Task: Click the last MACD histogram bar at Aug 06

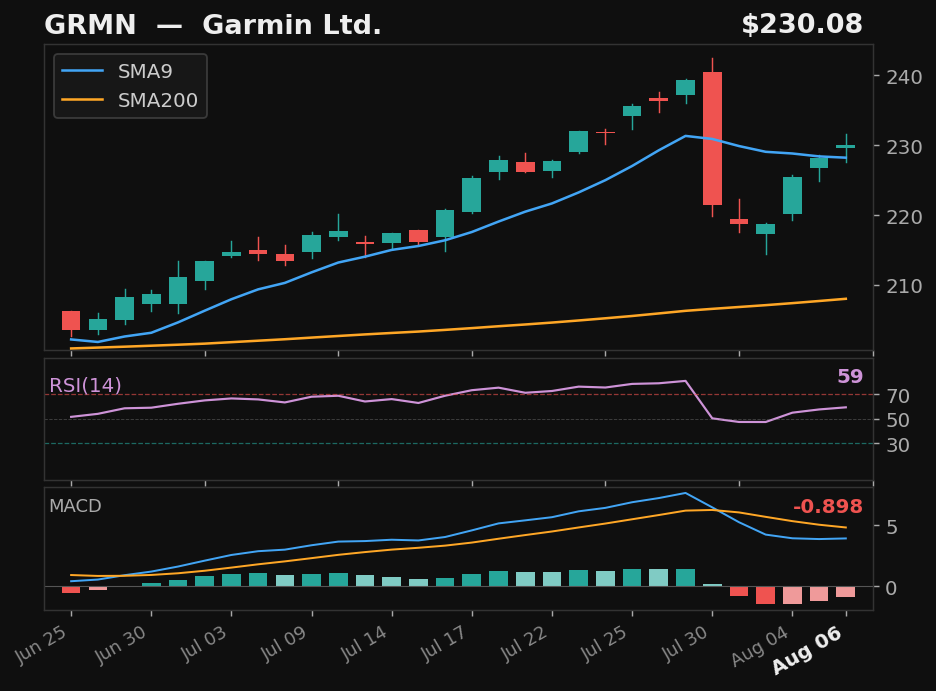Action: tap(846, 592)
